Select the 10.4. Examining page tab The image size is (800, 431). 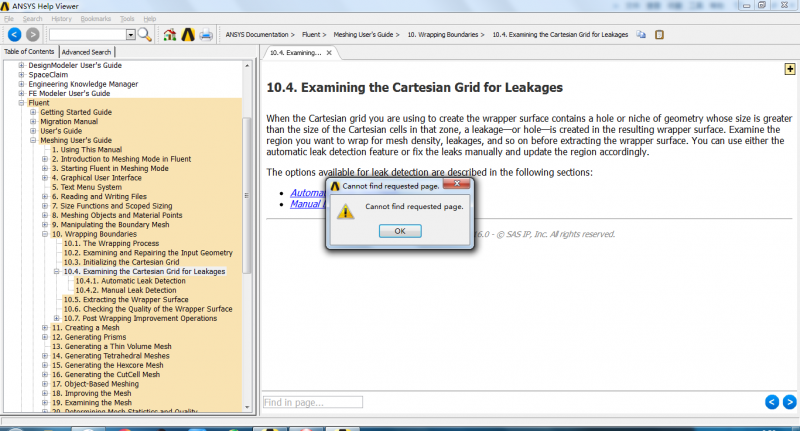(x=296, y=53)
